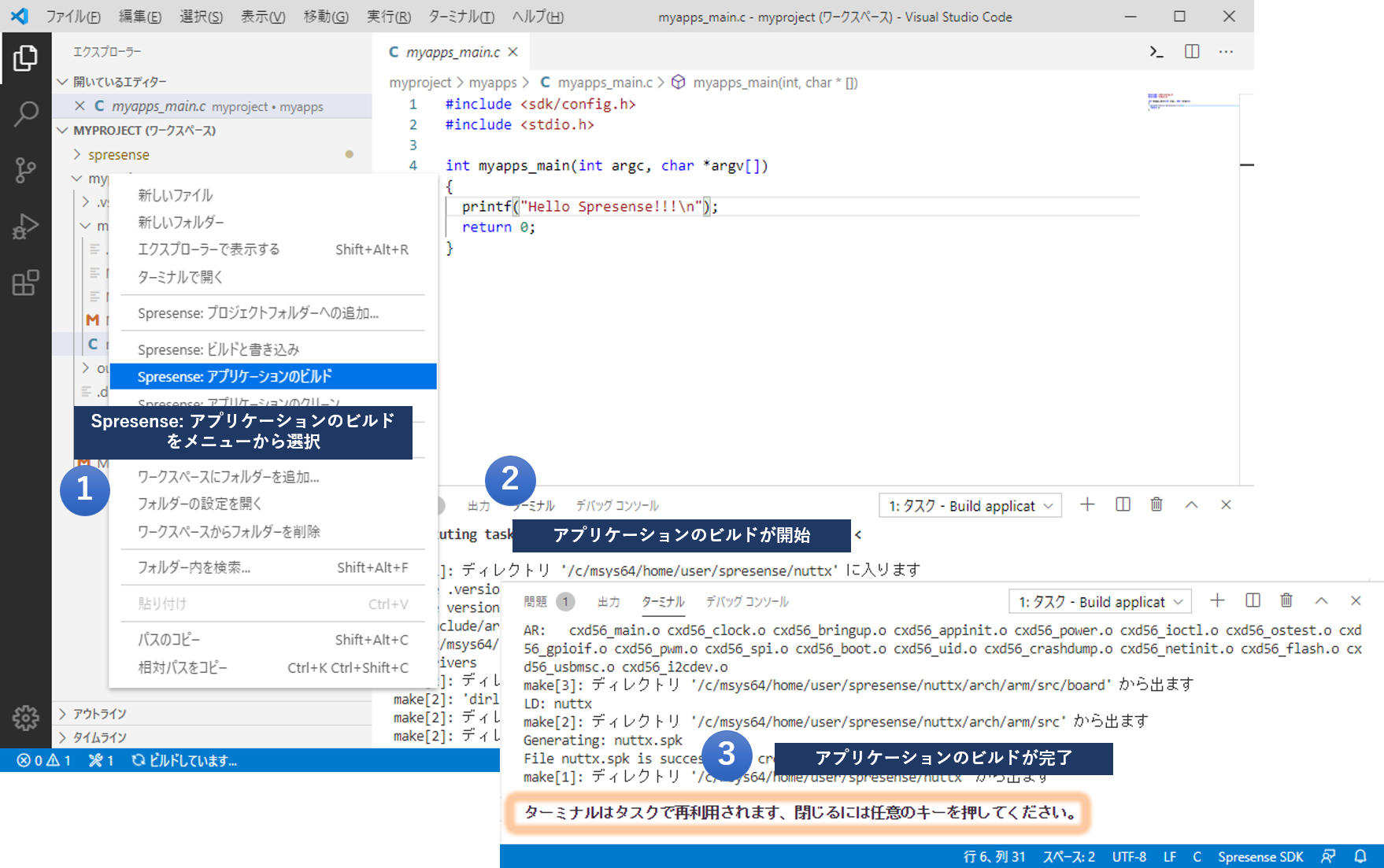Open the Explorer view in the activity bar

pos(26,59)
